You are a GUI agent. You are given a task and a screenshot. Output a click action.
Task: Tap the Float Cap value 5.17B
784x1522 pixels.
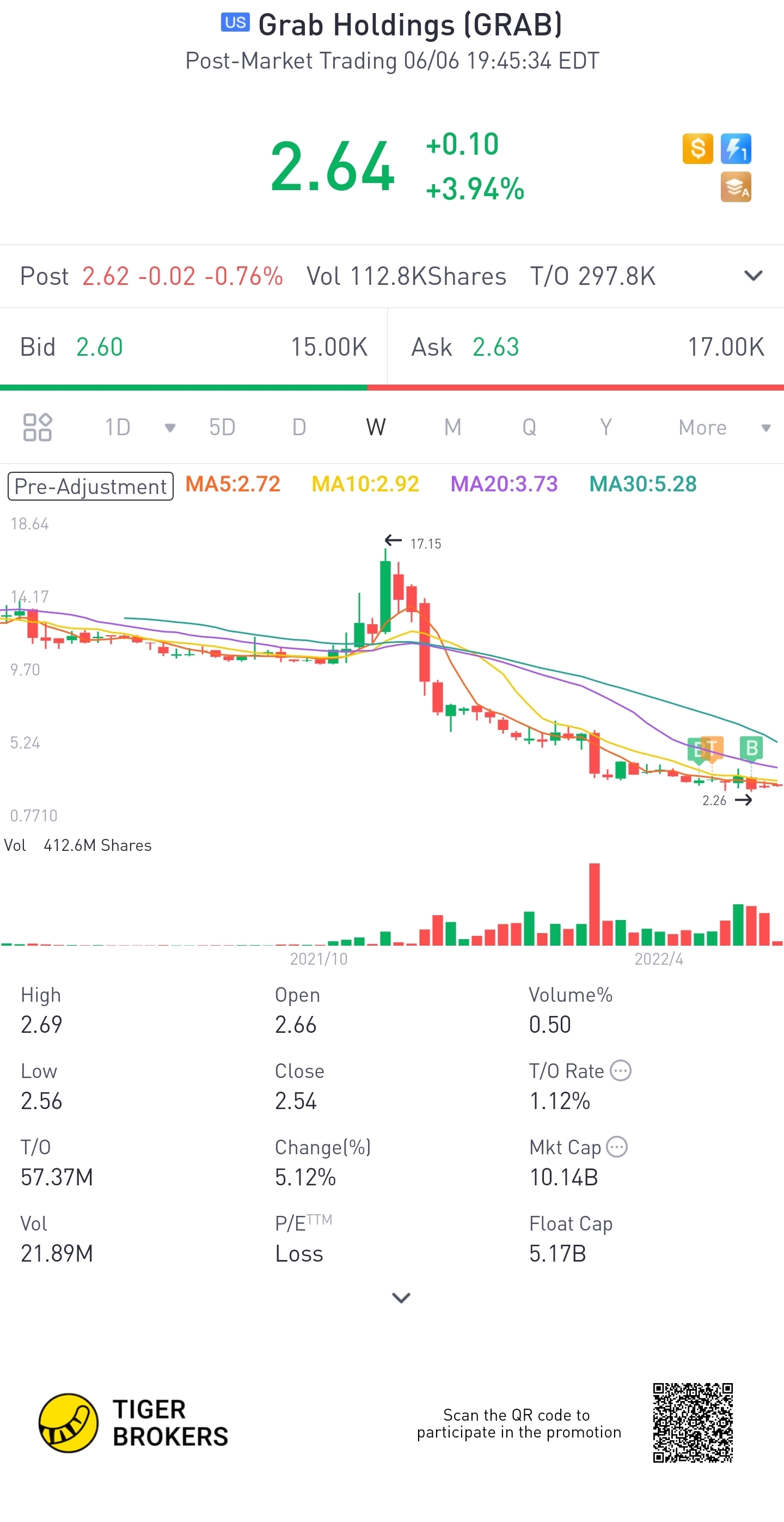coord(558,1253)
